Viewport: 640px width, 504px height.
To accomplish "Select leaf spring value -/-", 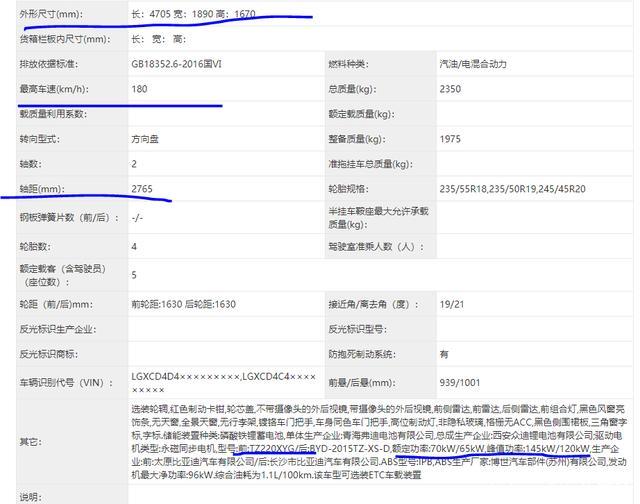I will tap(137, 218).
